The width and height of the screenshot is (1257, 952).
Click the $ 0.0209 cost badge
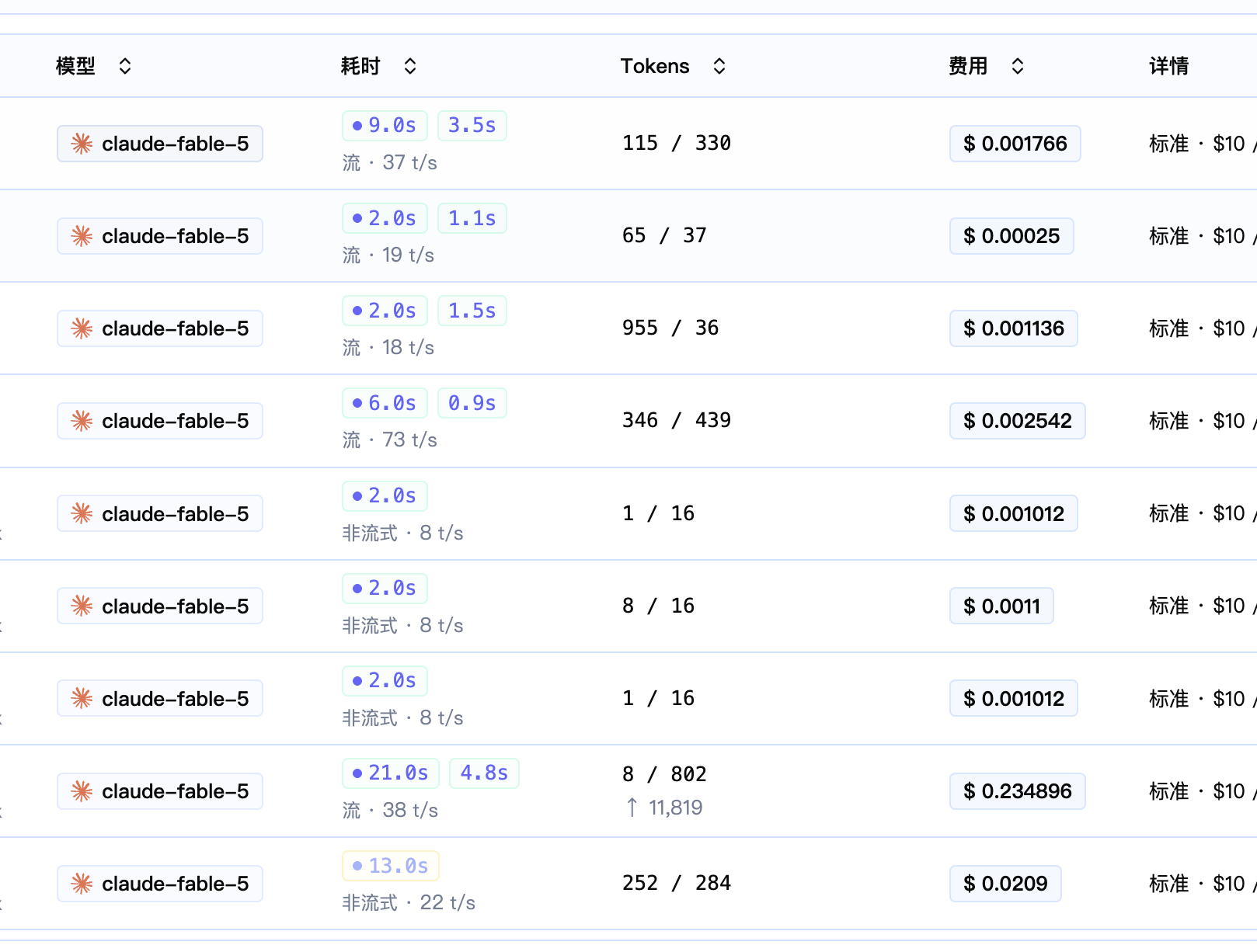pyautogui.click(x=1005, y=884)
